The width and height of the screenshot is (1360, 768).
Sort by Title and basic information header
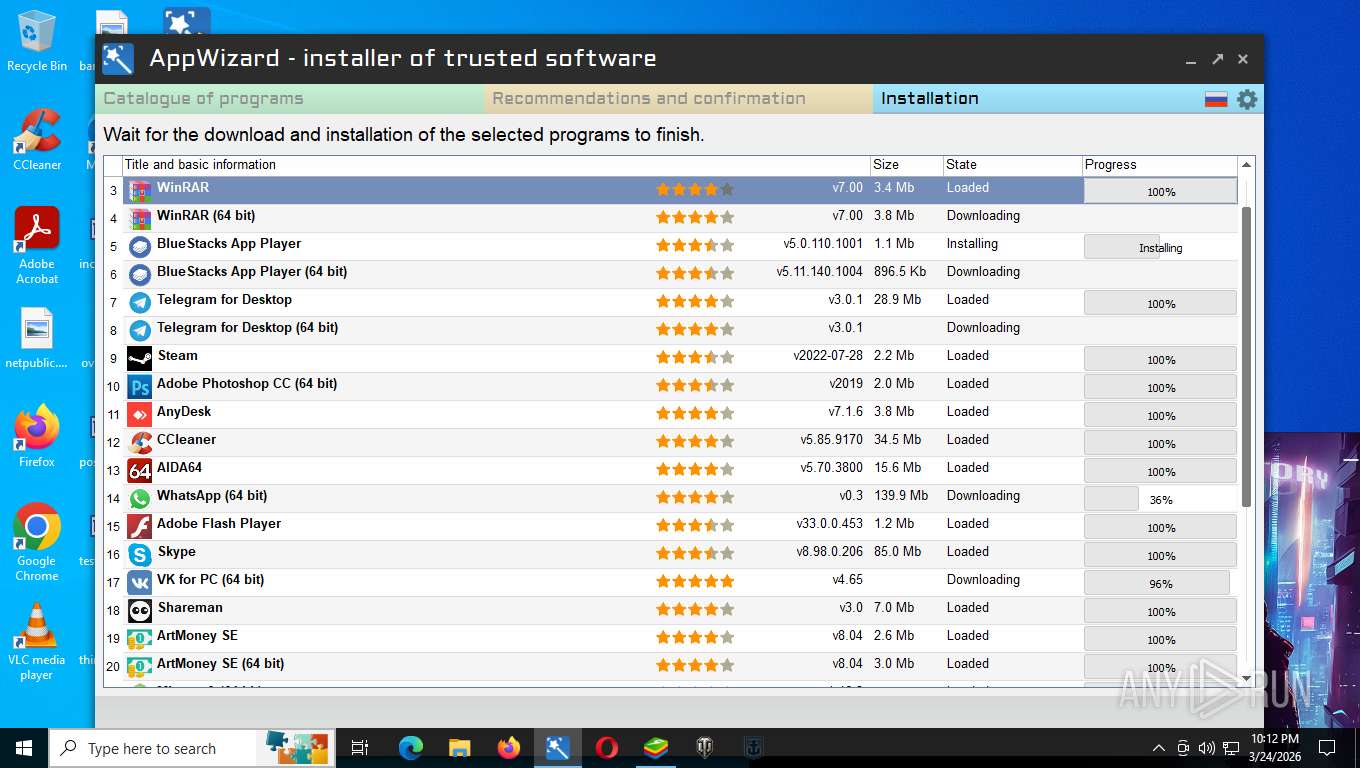tap(496, 165)
